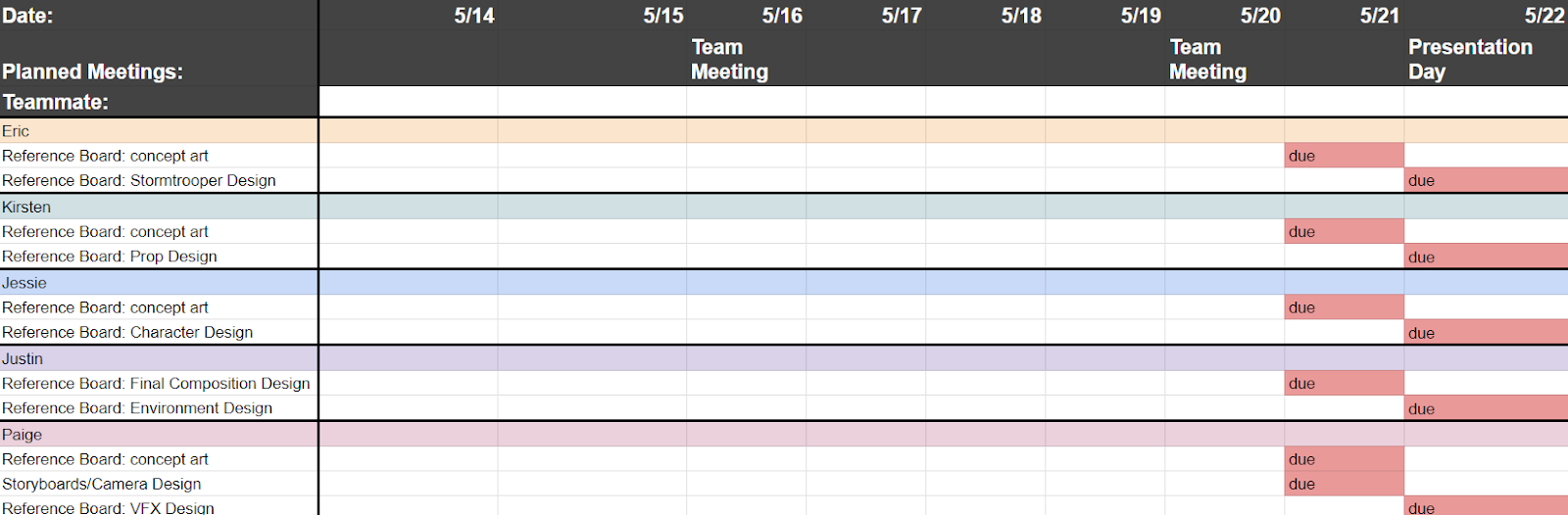Click the 5/22 date header cell
Screen dimensions: 1568x515
click(1543, 16)
